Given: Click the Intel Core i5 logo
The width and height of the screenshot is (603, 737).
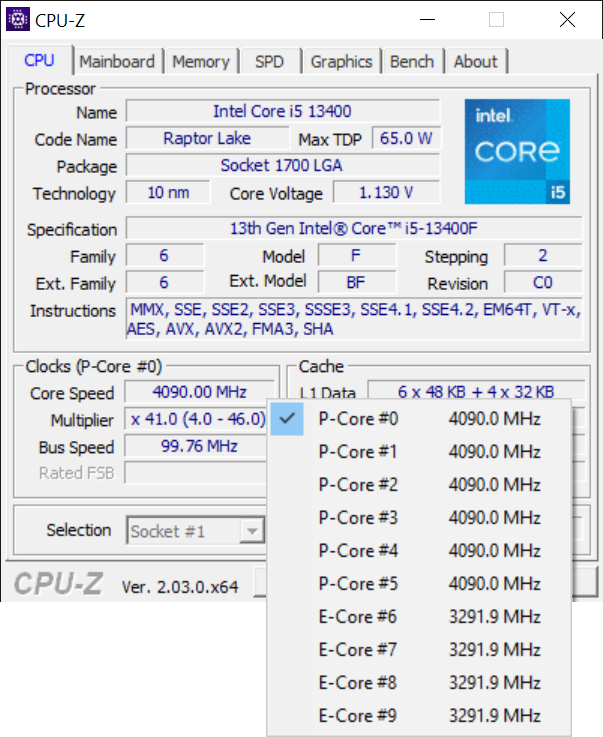Looking at the screenshot, I should (517, 151).
